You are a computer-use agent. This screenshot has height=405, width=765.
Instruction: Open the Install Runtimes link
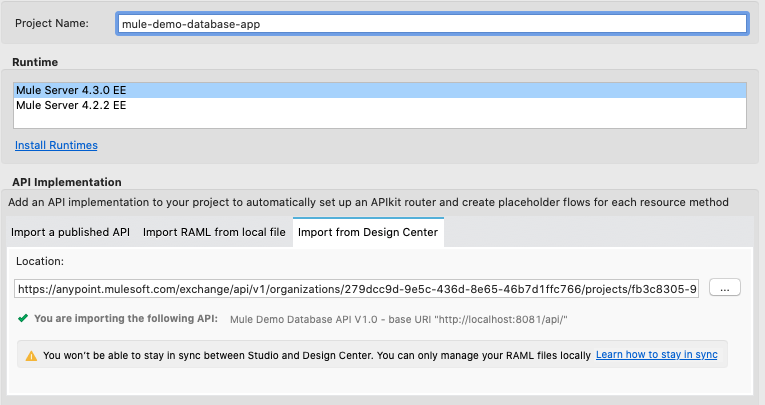56,145
